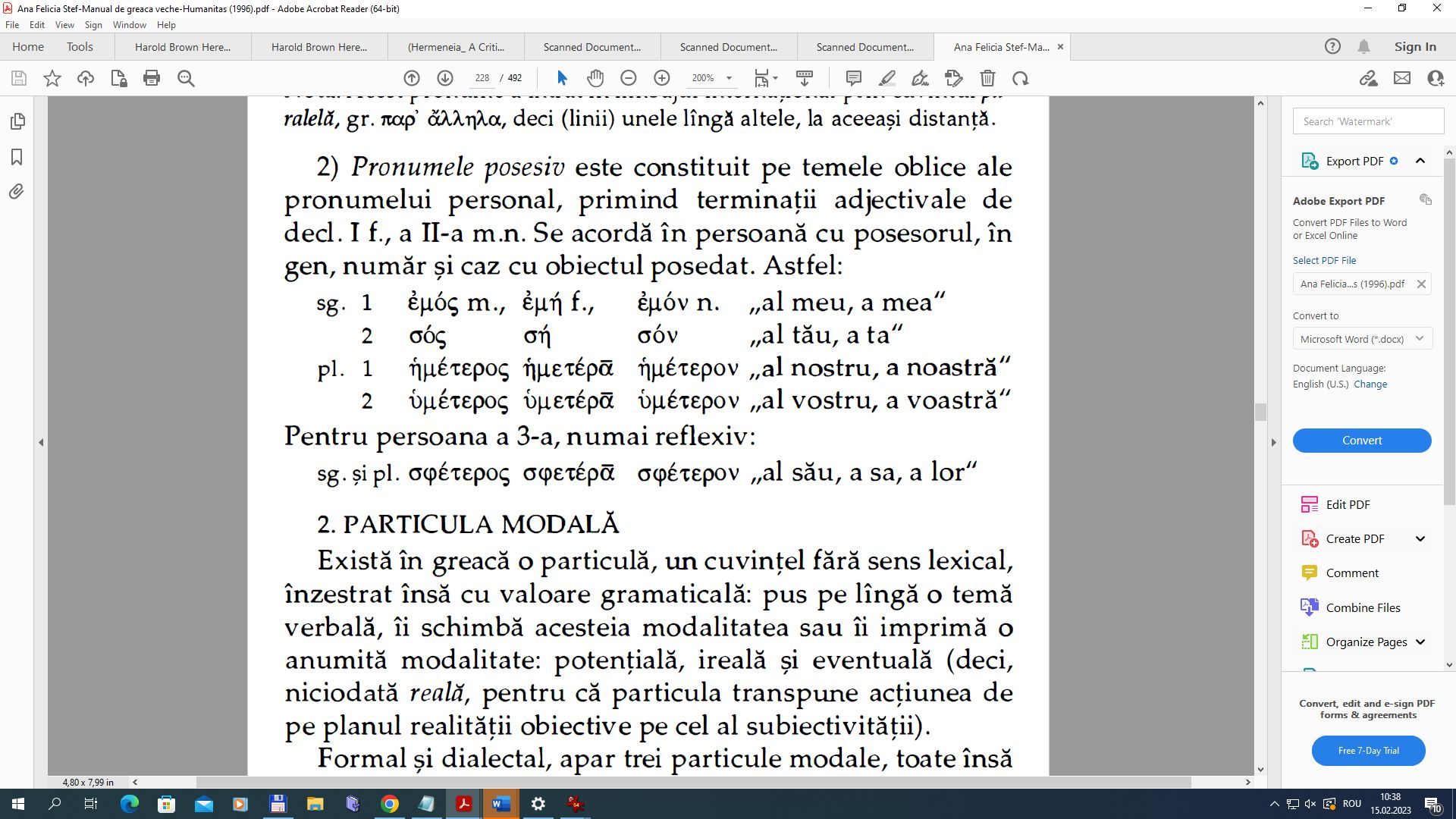
Task: Open the Help menu
Action: (x=166, y=25)
